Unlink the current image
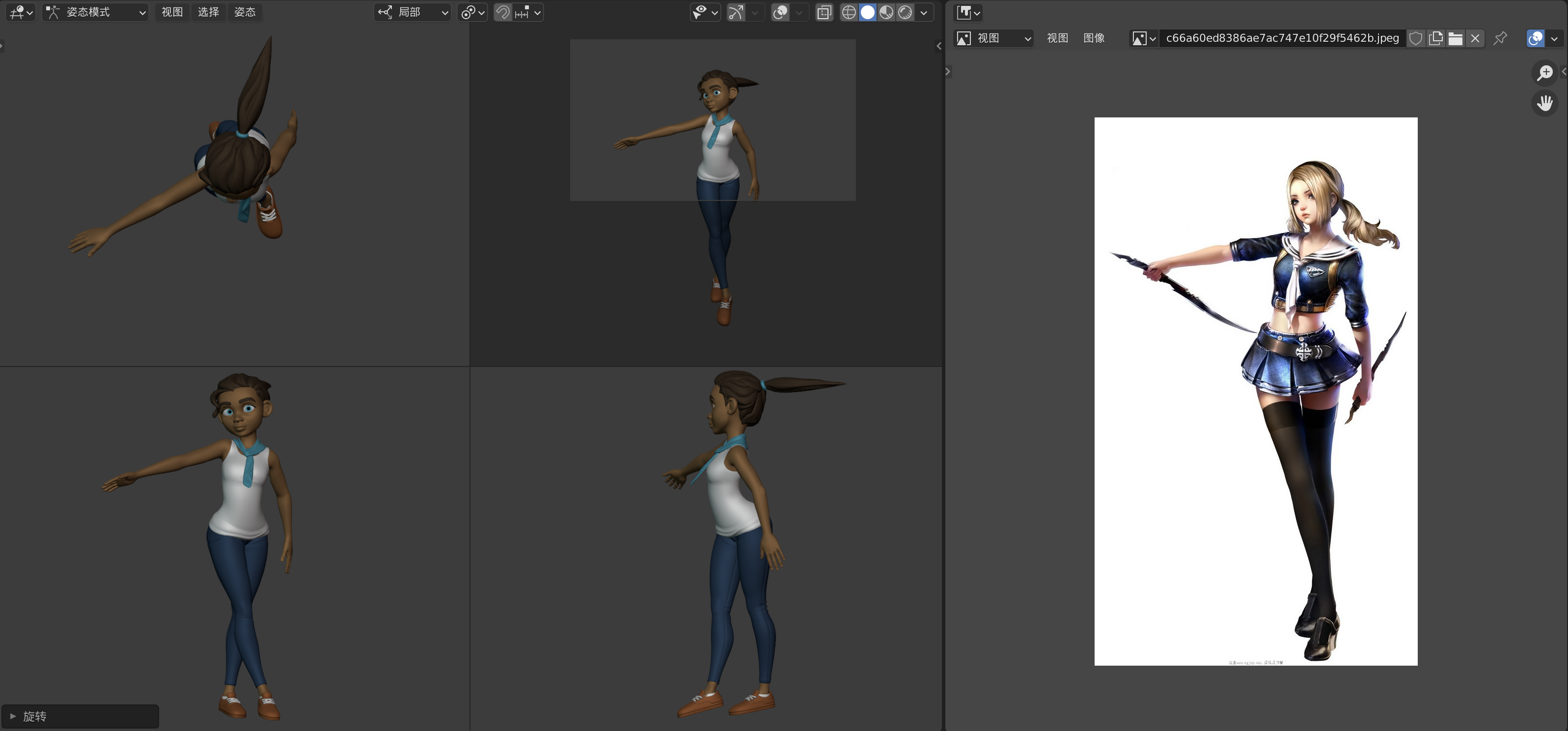Screen dimensions: 1568x731 (1475, 38)
